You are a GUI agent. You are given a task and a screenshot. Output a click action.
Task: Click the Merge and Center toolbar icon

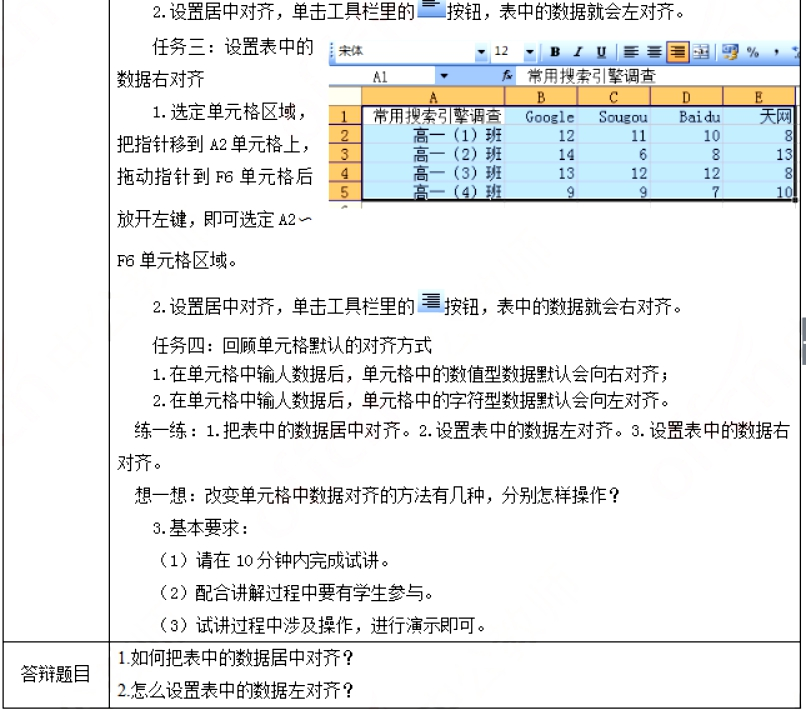(x=701, y=51)
